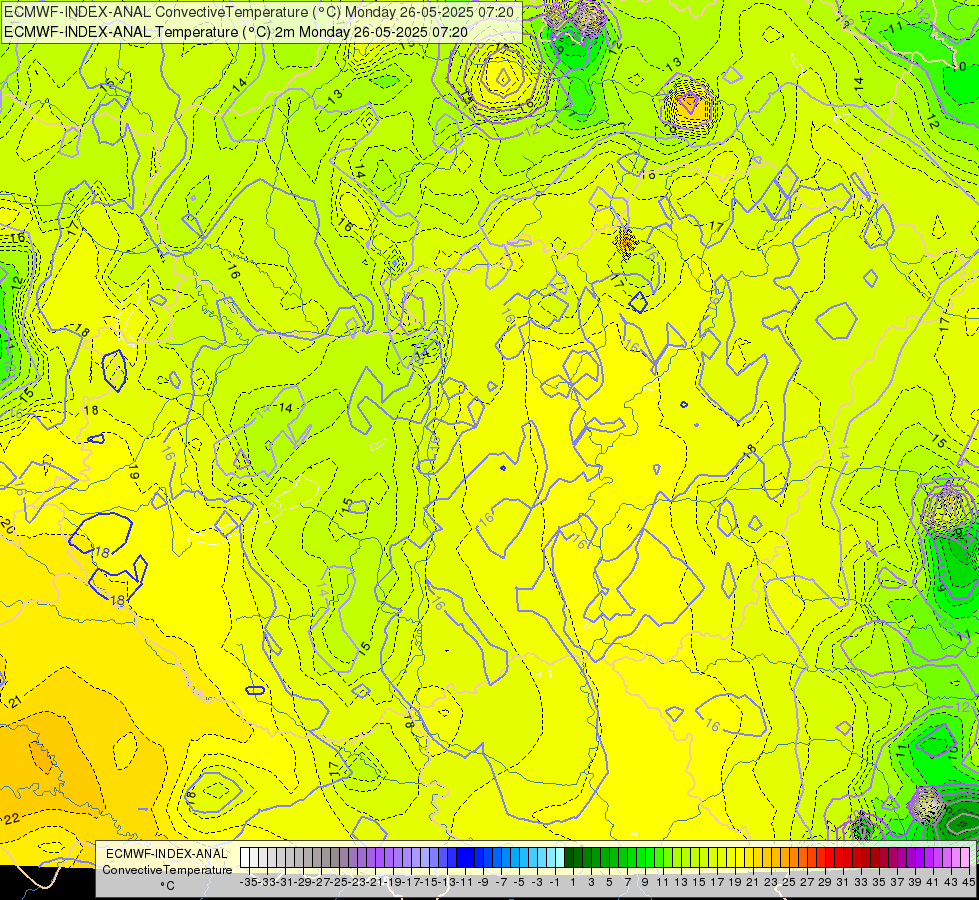This screenshot has height=900, width=979.
Task: Click the legend scale value 37
Action: 895,882
